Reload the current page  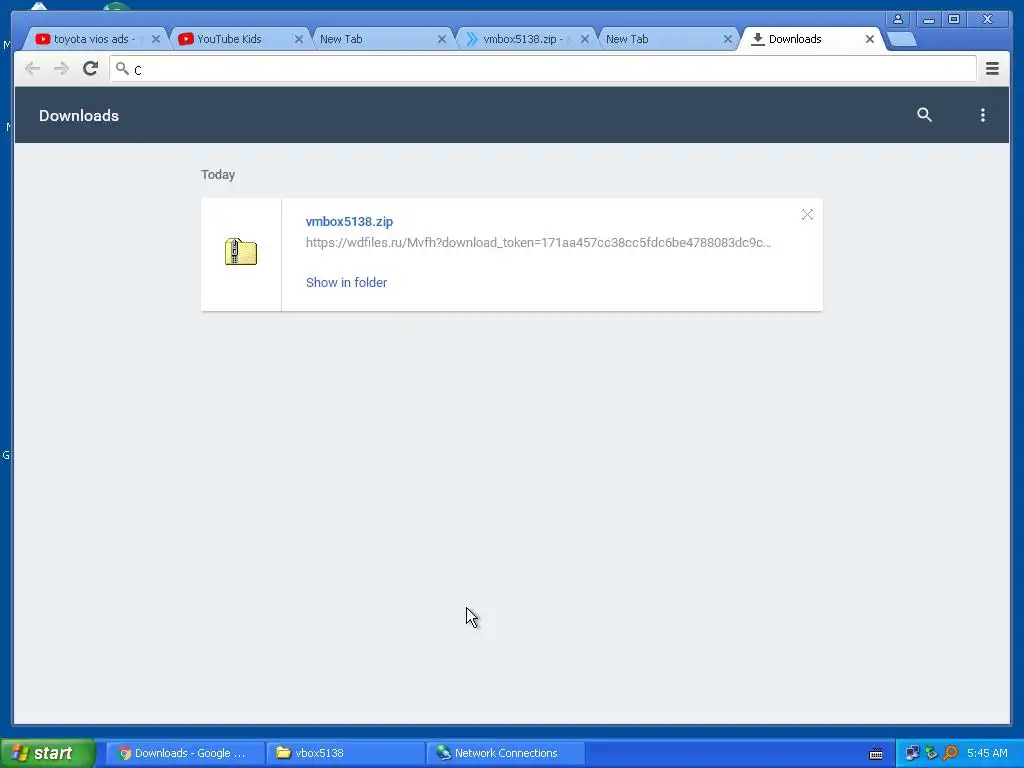(x=90, y=69)
